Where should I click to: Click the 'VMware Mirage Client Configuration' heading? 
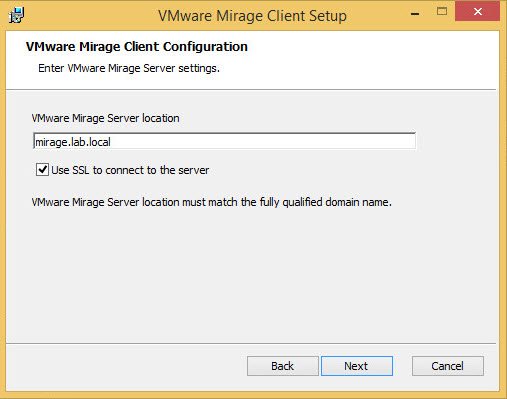coord(137,47)
